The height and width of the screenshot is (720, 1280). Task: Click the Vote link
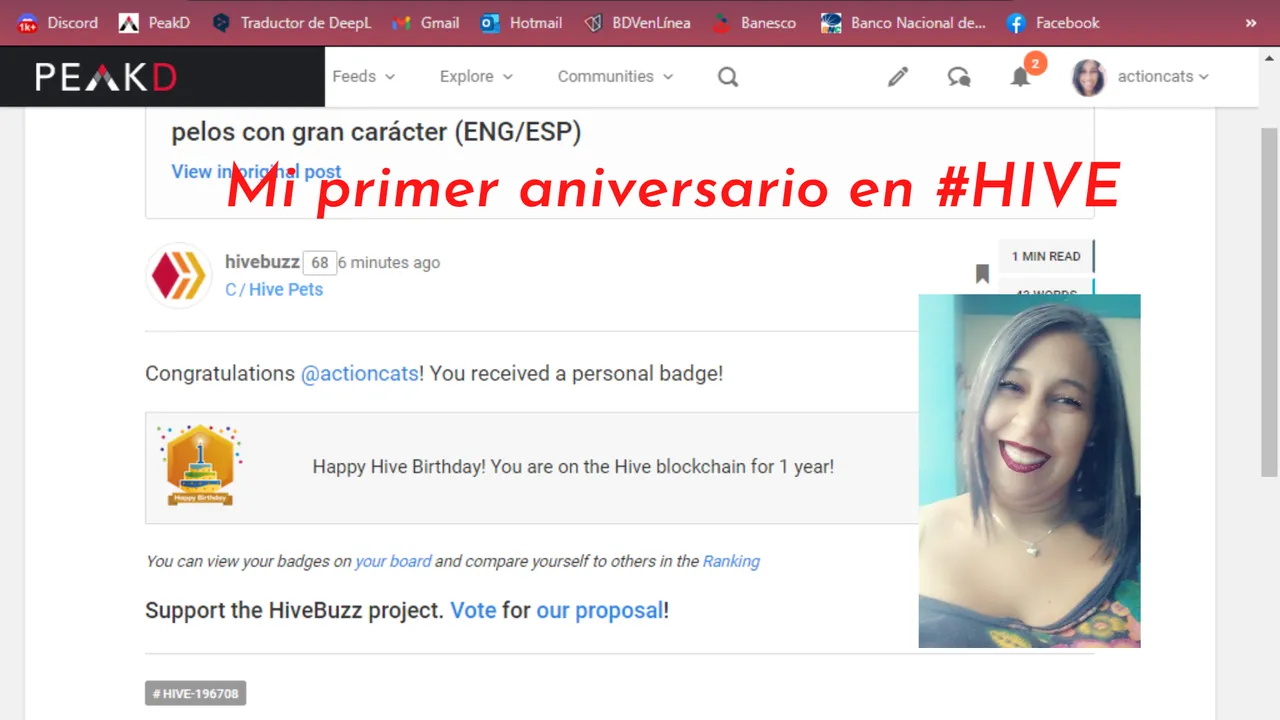473,610
